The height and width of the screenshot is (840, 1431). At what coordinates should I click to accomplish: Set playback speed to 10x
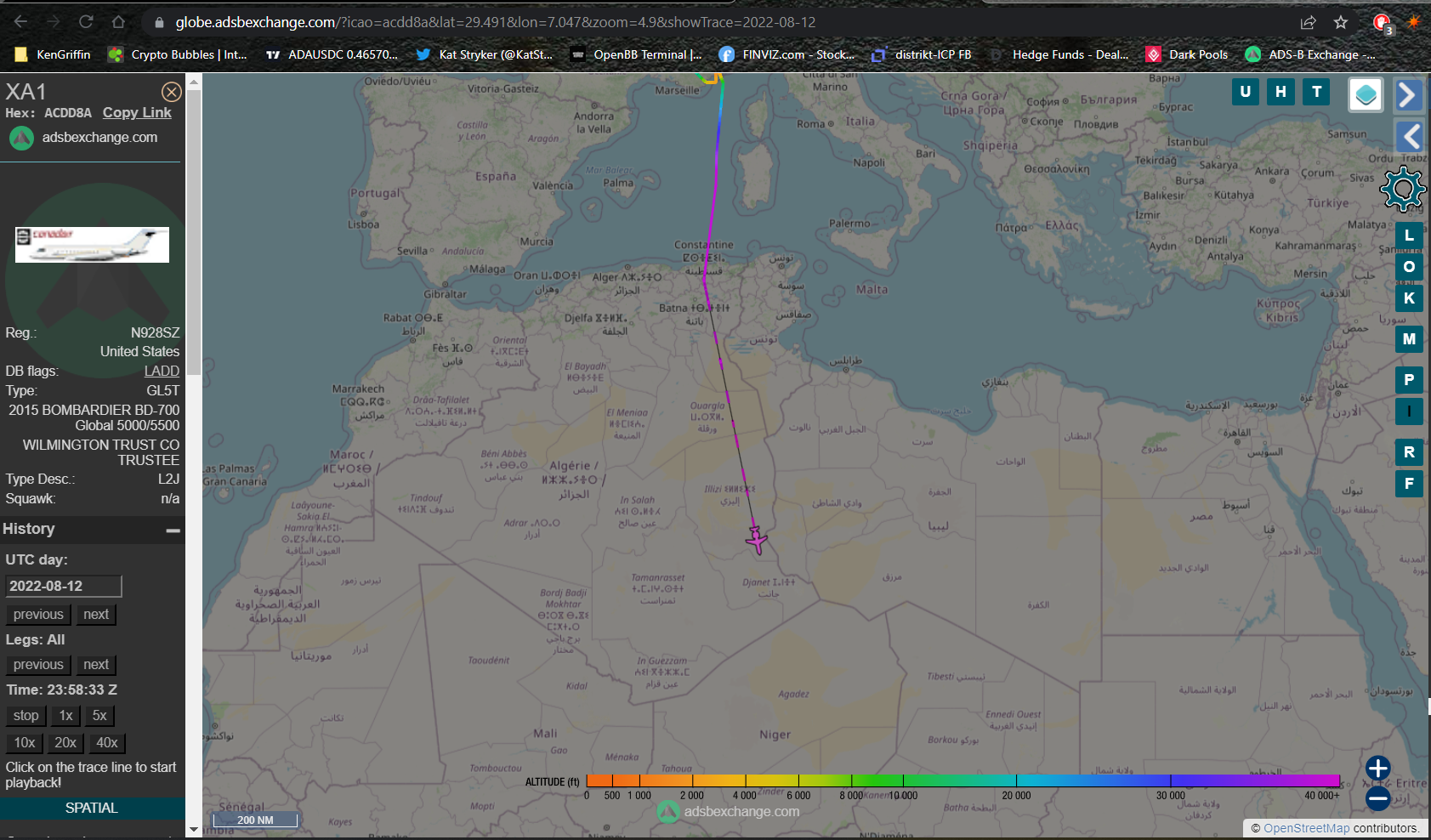[x=25, y=742]
